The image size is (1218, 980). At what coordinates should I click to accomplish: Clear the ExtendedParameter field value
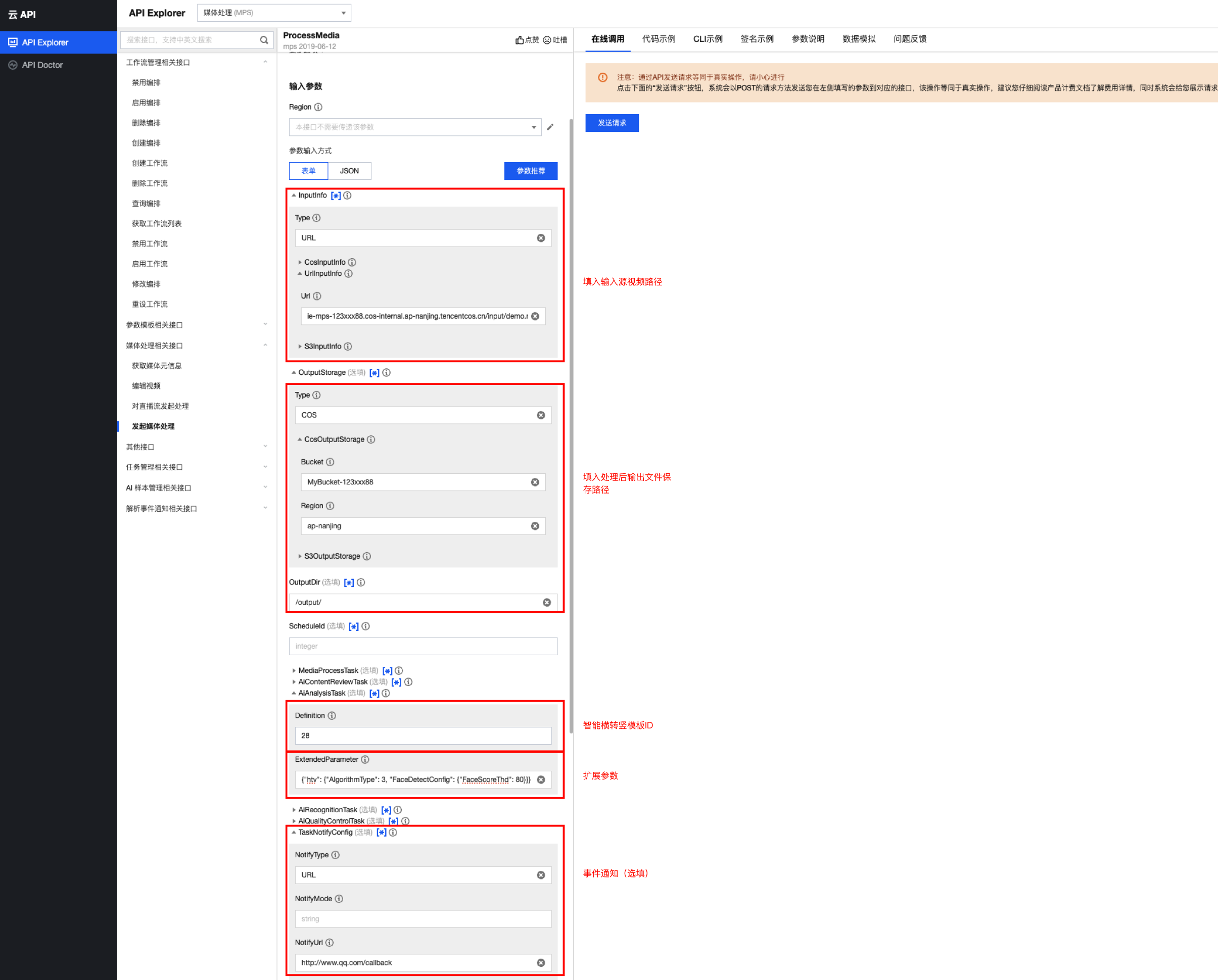[541, 779]
